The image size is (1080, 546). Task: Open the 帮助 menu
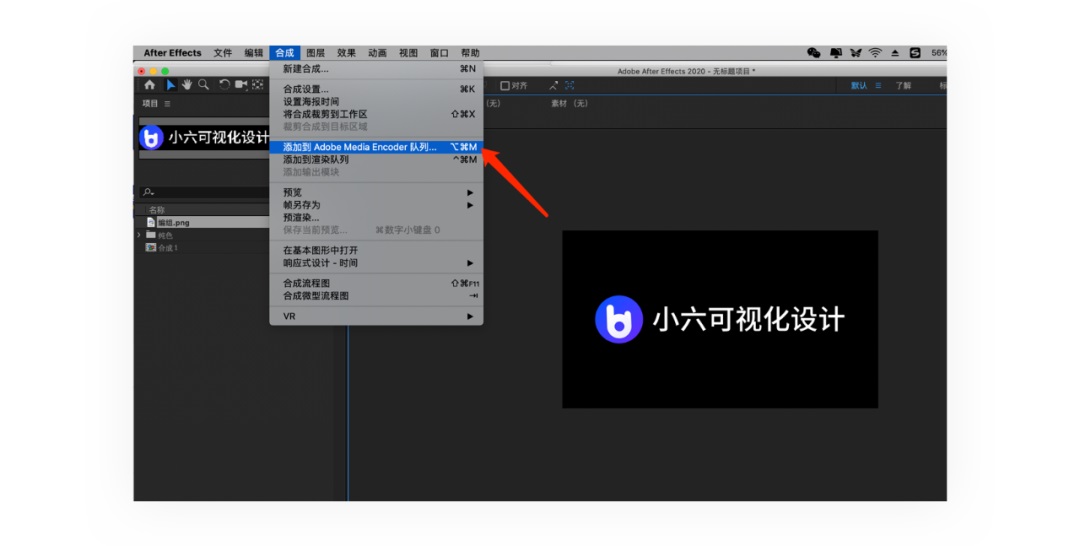(x=470, y=52)
